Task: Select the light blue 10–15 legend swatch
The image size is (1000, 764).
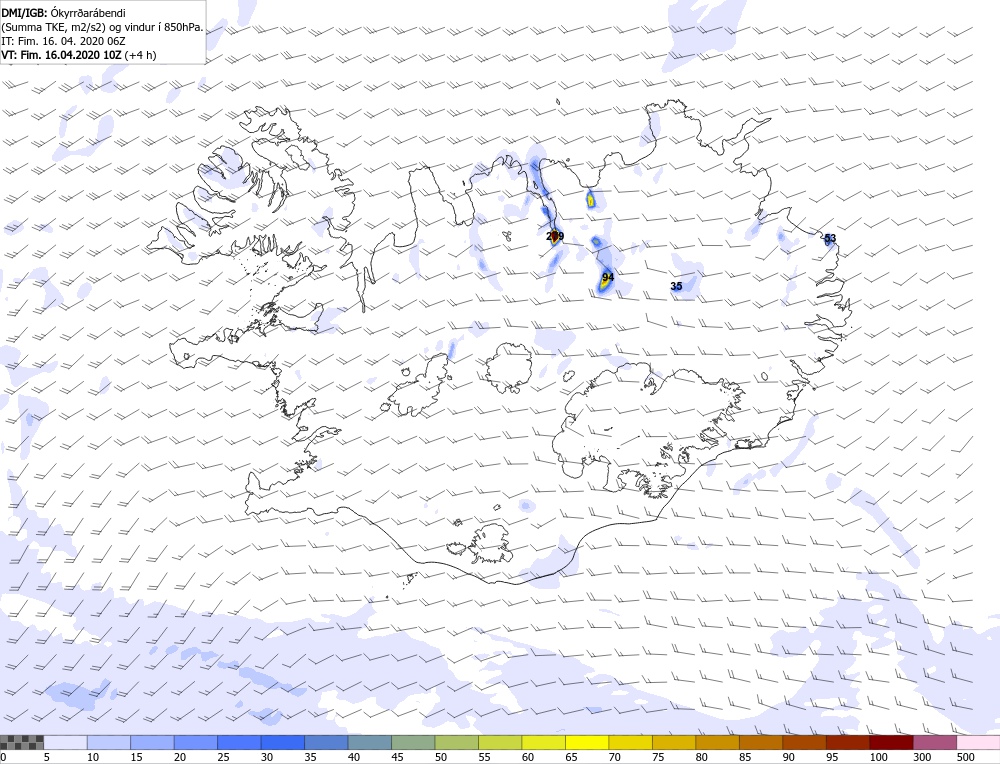Action: [108, 742]
